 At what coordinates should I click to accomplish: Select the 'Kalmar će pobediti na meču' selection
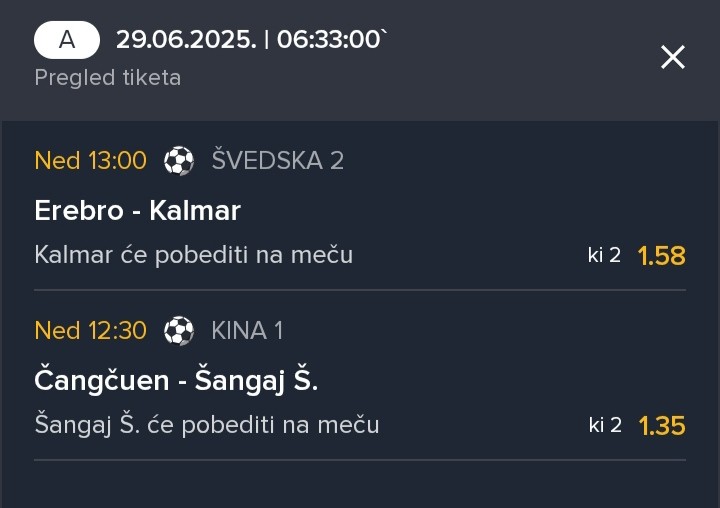[194, 255]
